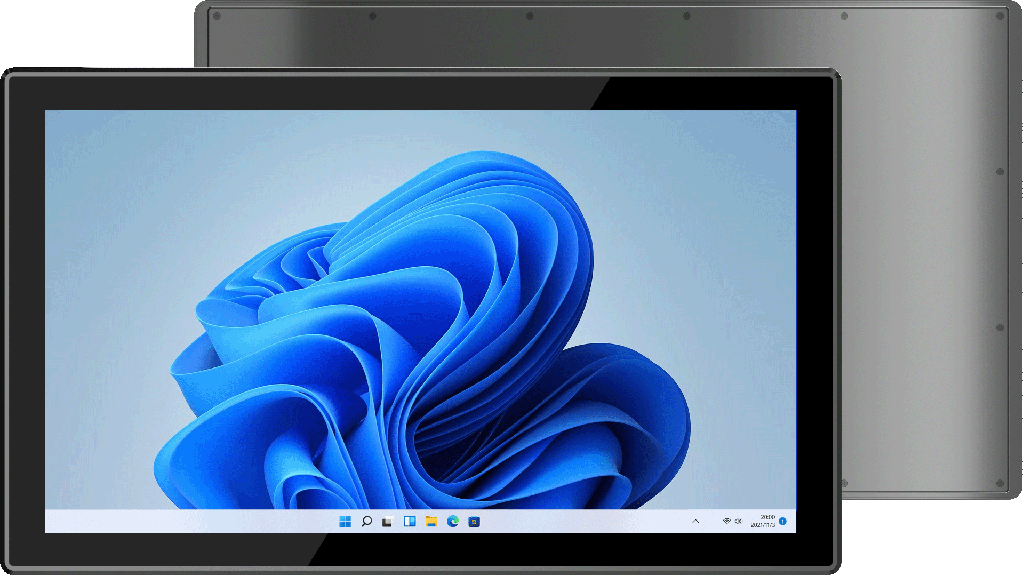Launch File Explorer from the taskbar
Viewport: 1024px width, 576px height.
(x=431, y=521)
